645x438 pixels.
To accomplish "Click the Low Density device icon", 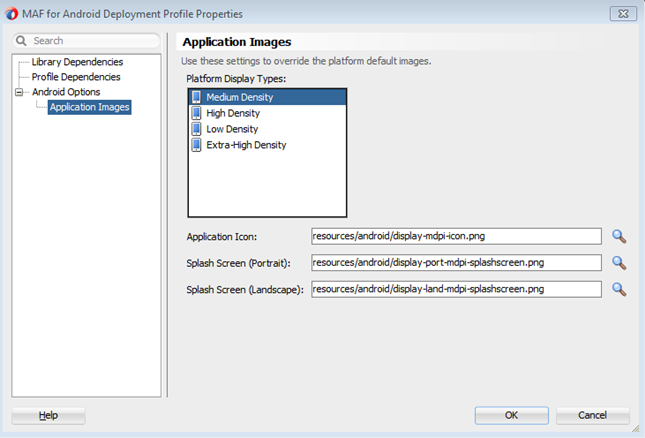I will coord(197,129).
